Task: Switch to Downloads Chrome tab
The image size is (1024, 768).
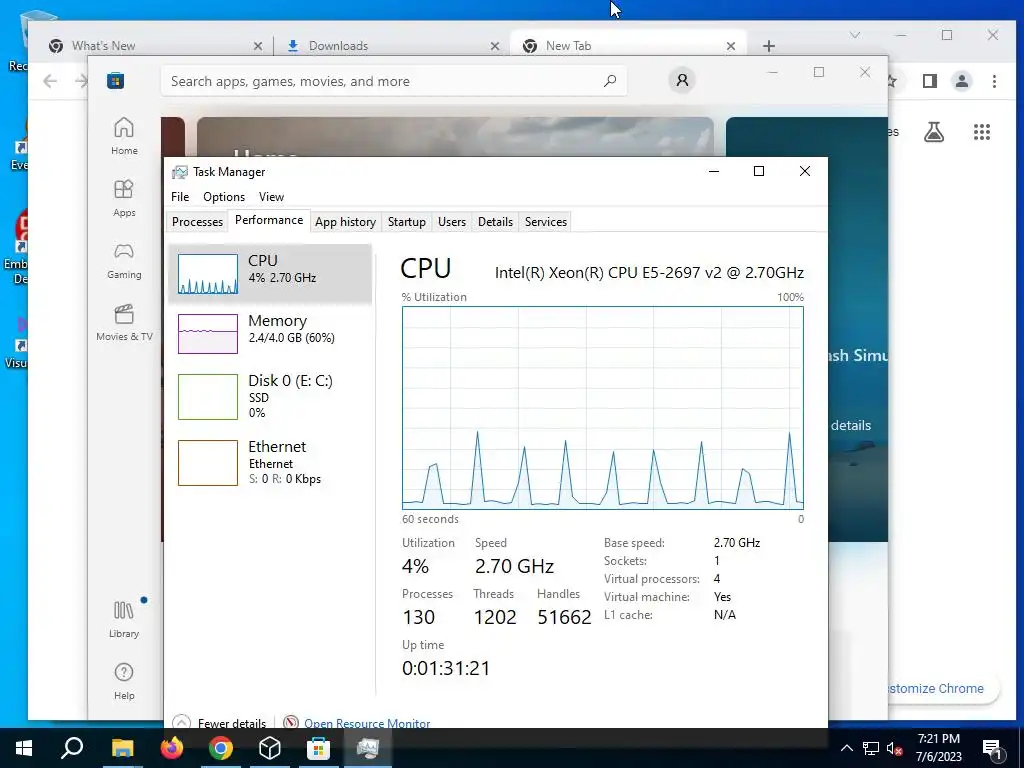Action: click(391, 46)
